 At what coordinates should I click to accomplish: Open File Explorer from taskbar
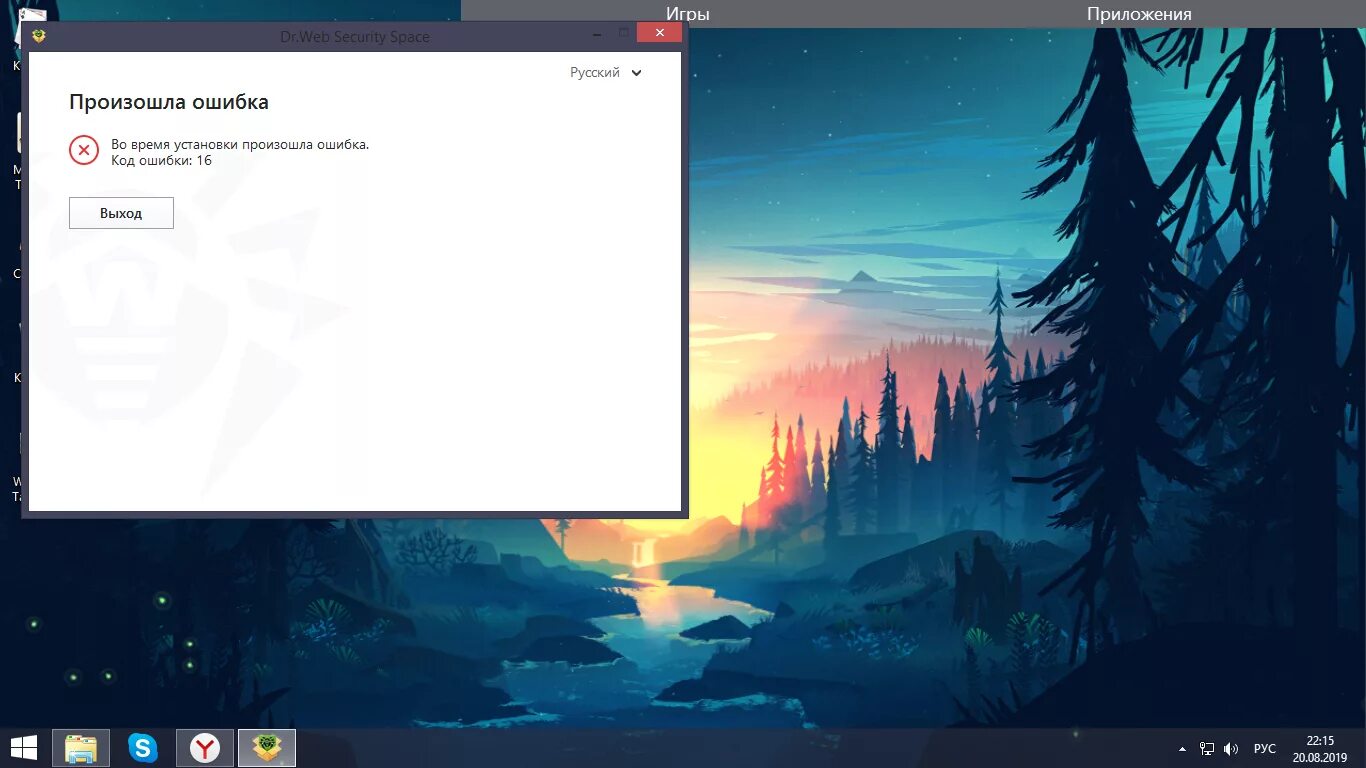(81, 747)
